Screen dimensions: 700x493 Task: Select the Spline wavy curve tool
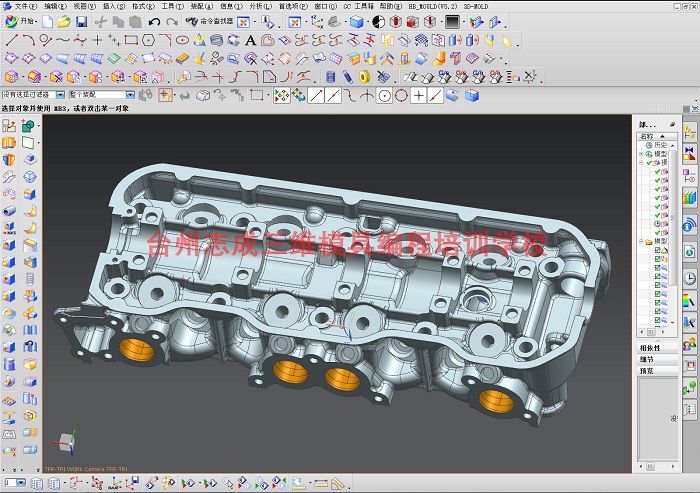[63, 40]
